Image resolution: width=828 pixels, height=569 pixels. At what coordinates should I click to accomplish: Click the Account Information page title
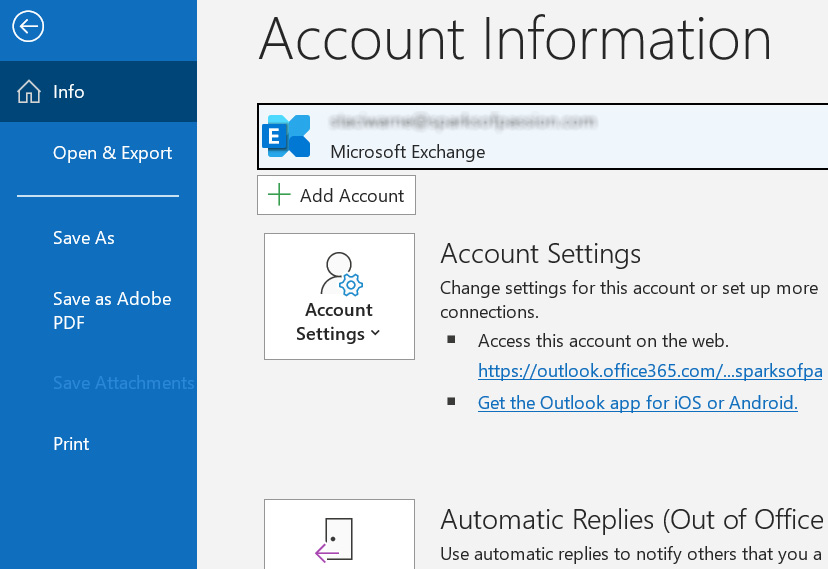pyautogui.click(x=515, y=40)
